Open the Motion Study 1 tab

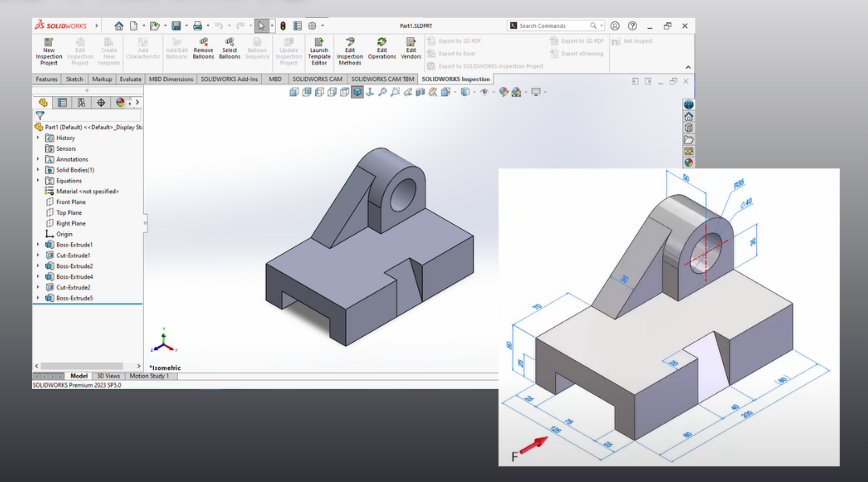coord(149,376)
